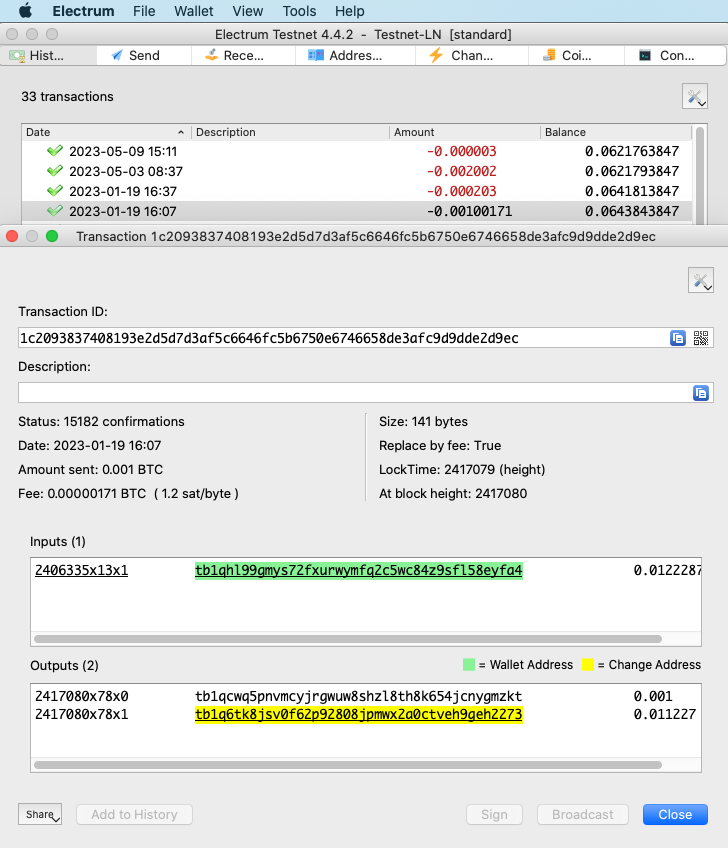Open the Electrum application menu
This screenshot has width=728, height=848.
coord(83,11)
